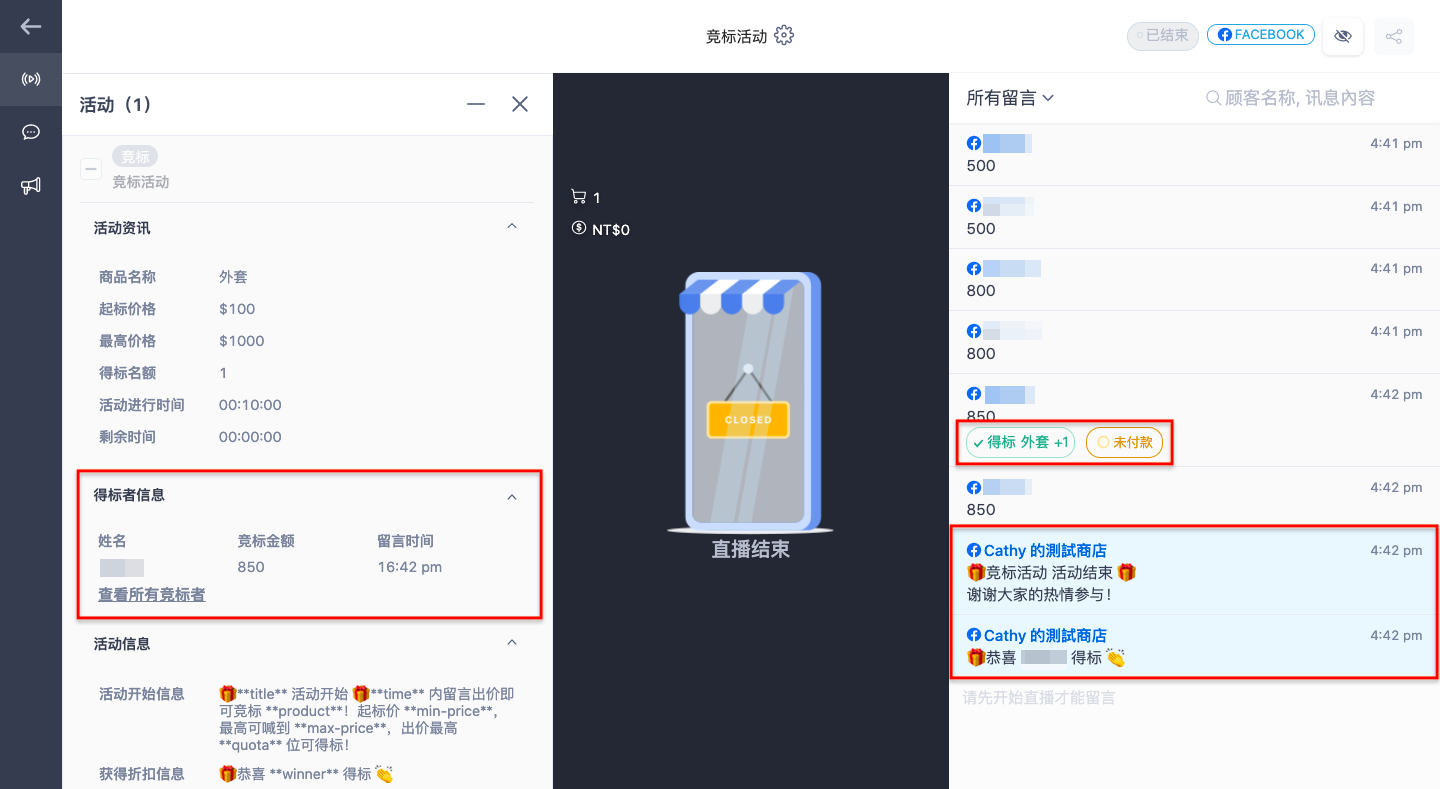The height and width of the screenshot is (789, 1440).
Task: Collapse the 活动信息 section
Action: [x=512, y=643]
